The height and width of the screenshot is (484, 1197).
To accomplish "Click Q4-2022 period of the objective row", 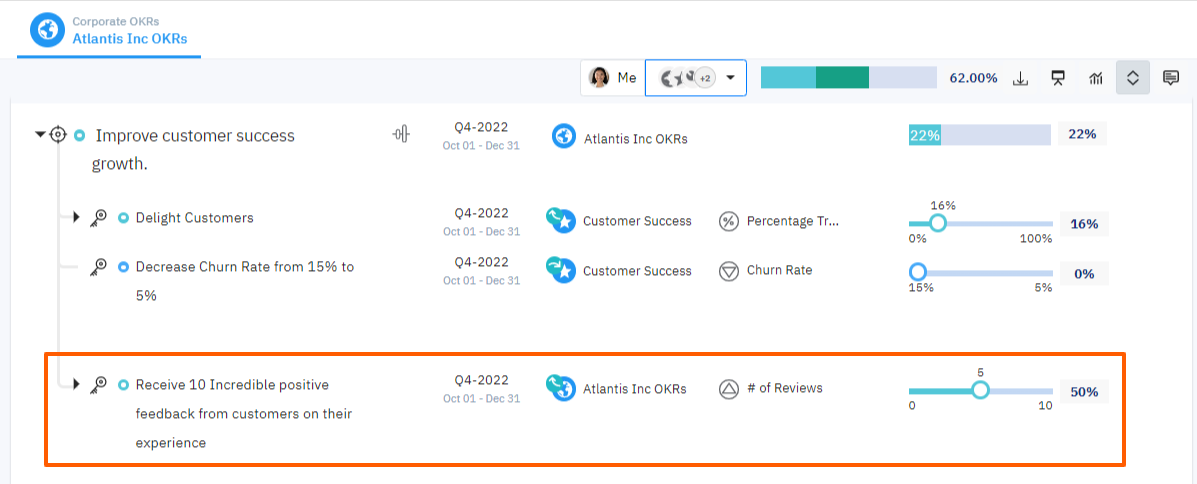I will click(x=481, y=127).
